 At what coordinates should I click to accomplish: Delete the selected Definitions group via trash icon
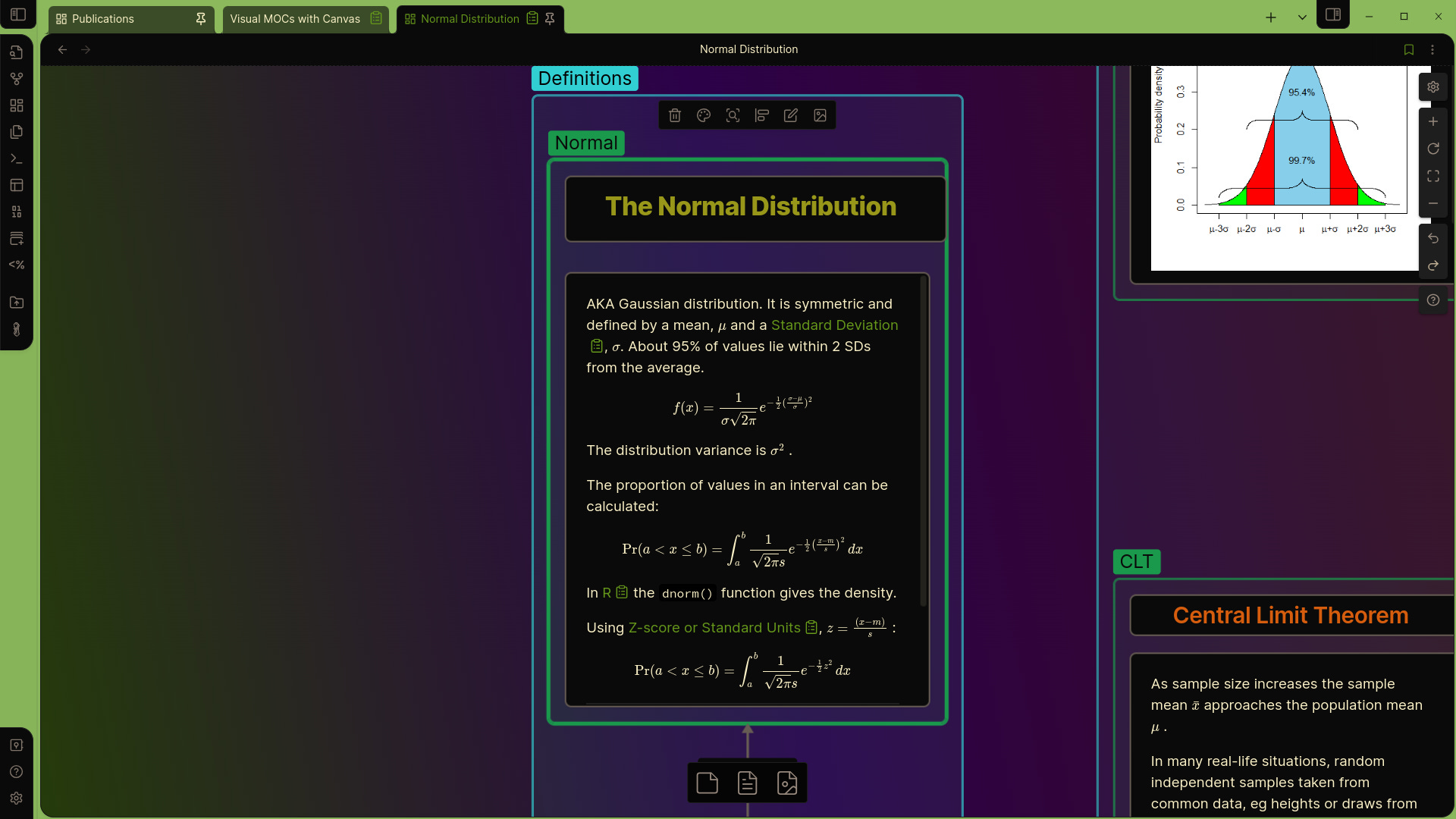(675, 115)
